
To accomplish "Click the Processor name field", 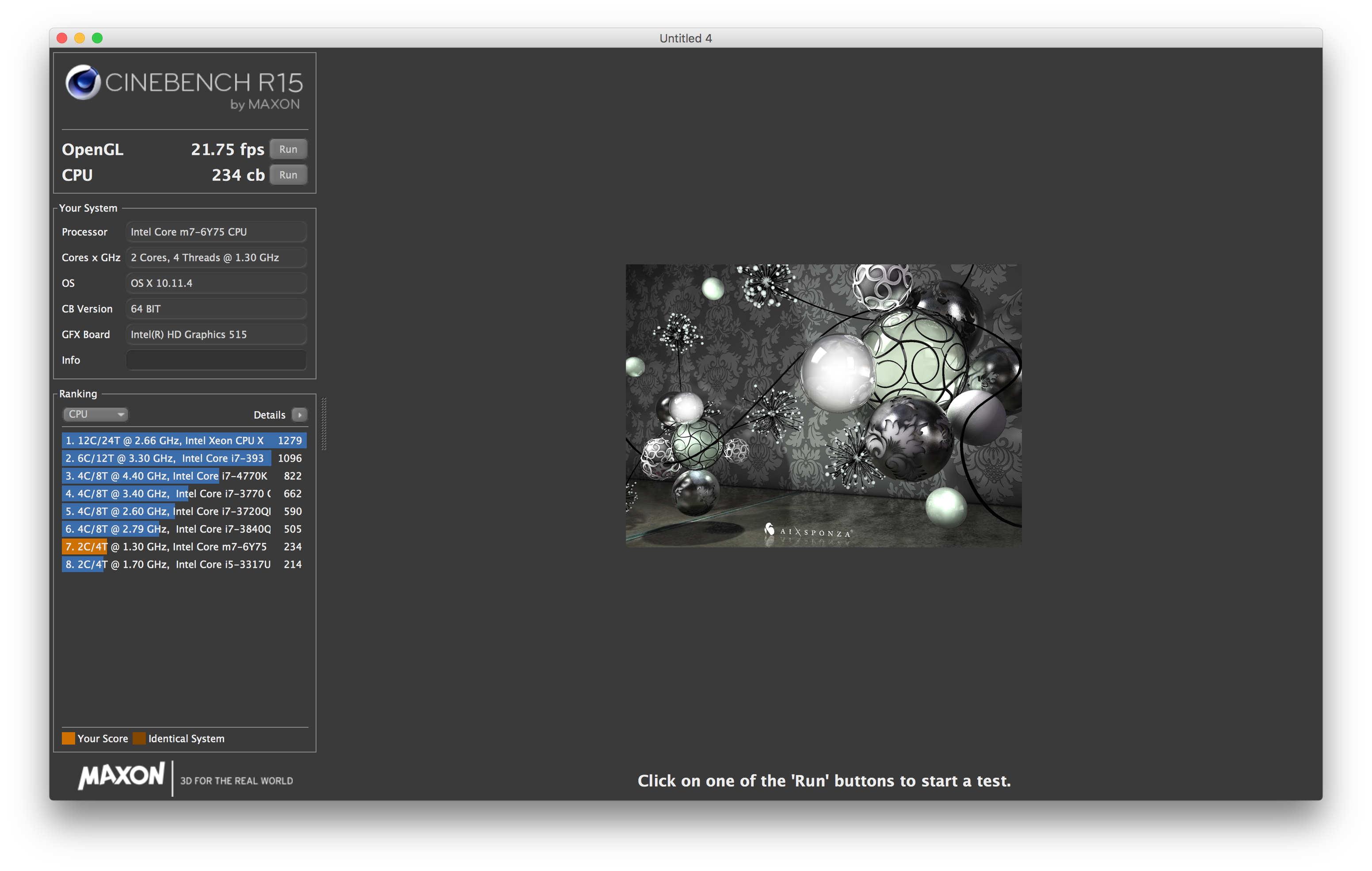I will 216,232.
